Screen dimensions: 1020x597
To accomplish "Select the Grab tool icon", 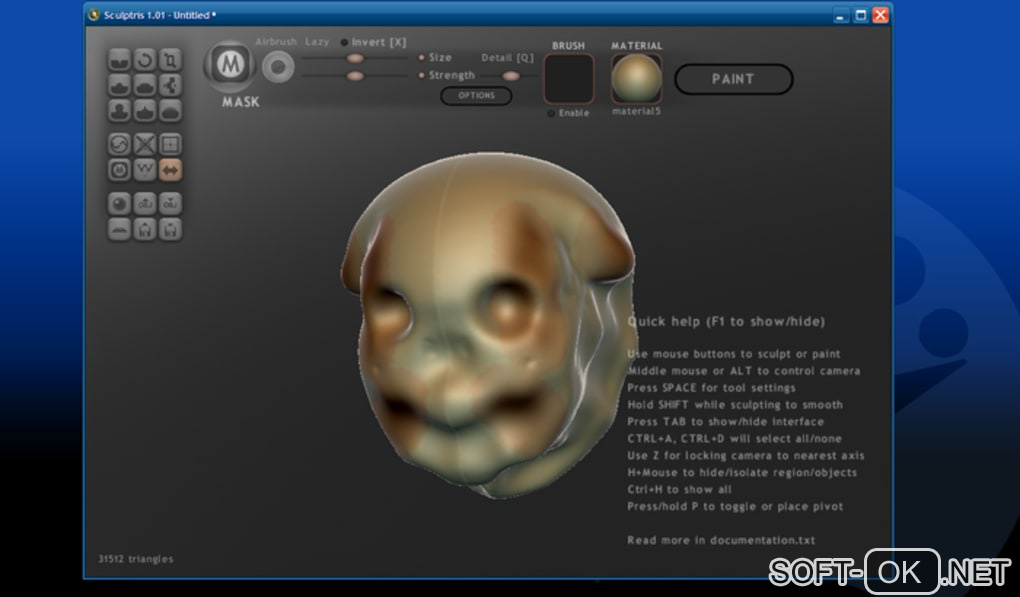I will click(x=170, y=85).
